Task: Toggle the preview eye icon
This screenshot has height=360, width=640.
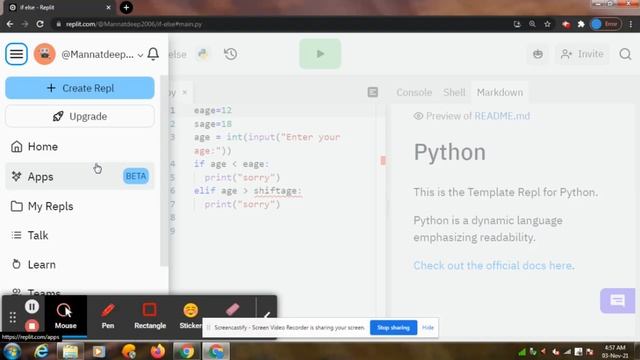Action: 418,116
